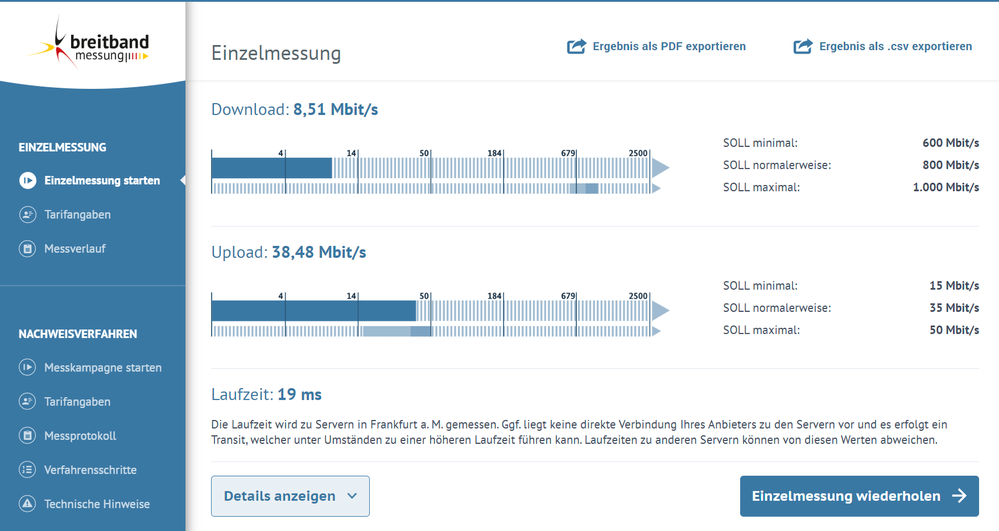Screen dimensions: 999x531
Task: Open Tarifangaben under Nachweisverfahren
Action: [77, 402]
